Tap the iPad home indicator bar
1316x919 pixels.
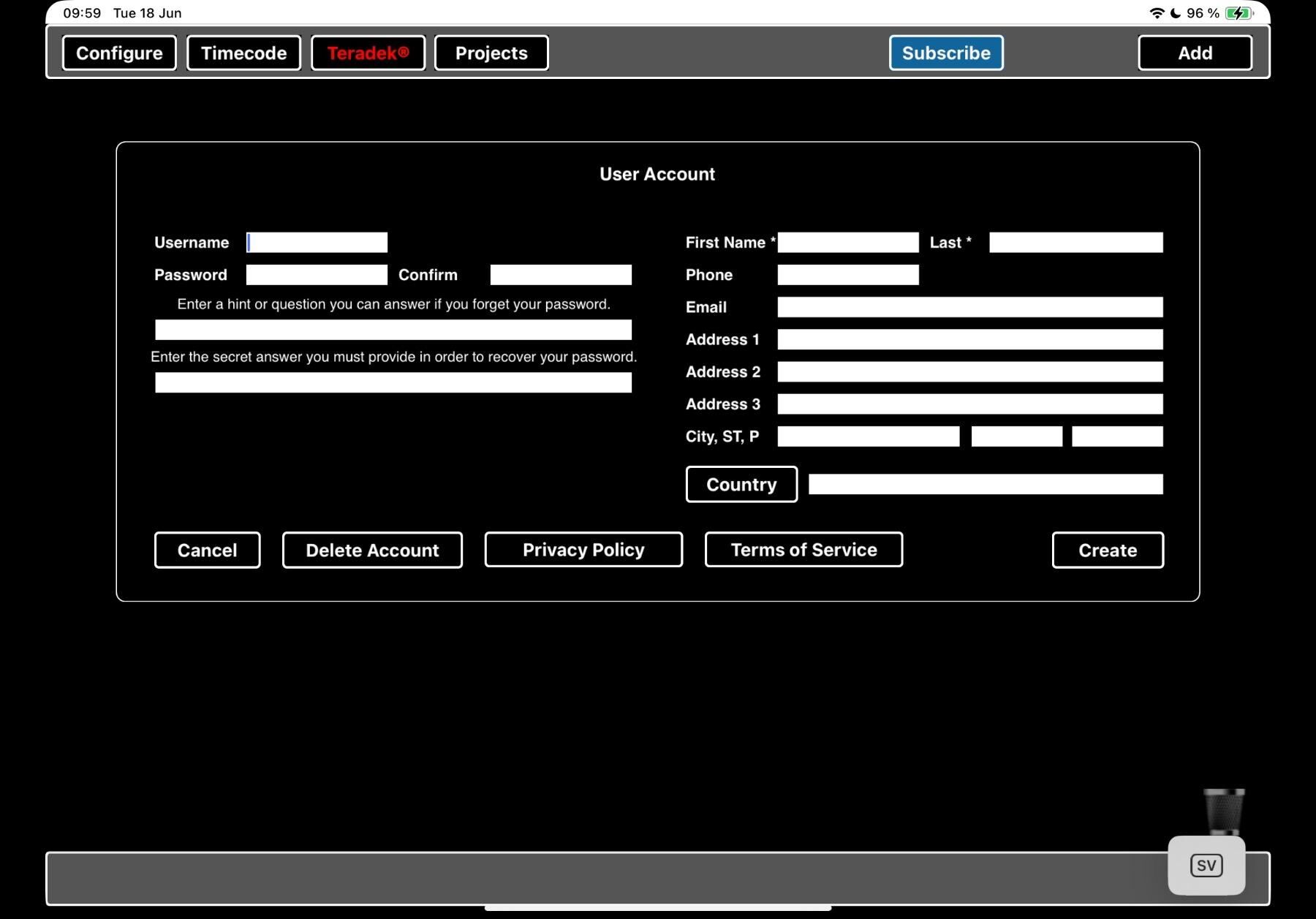(658, 908)
